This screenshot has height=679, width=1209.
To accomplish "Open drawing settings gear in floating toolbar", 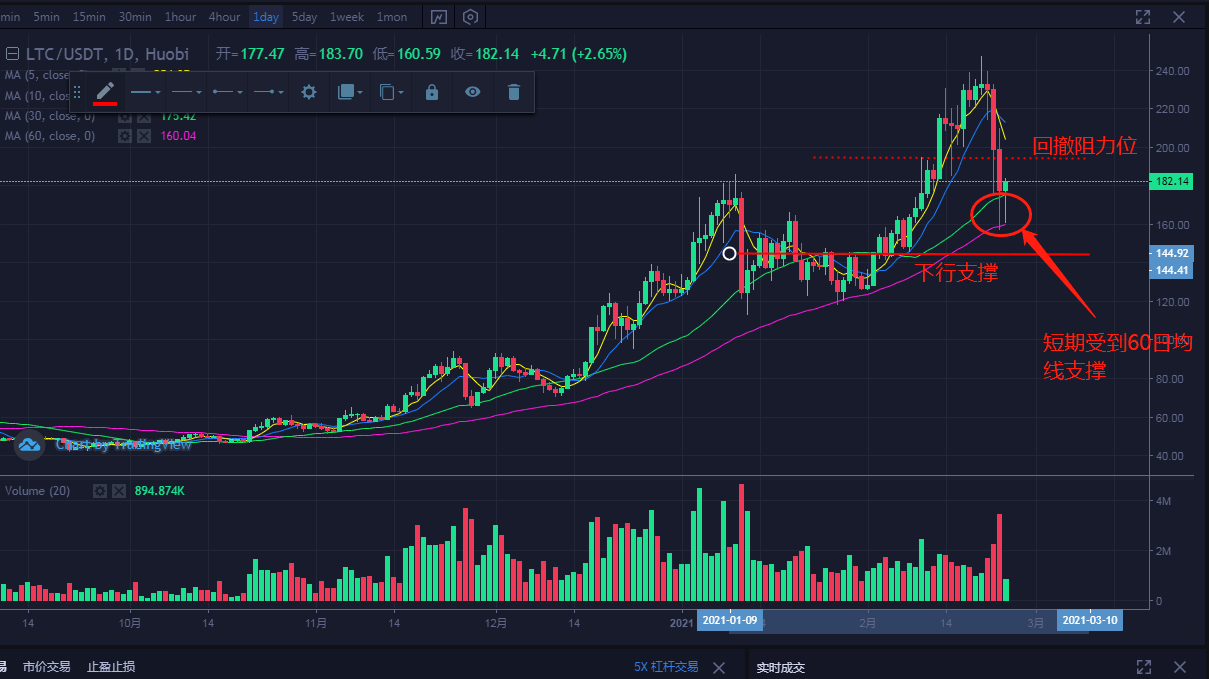I will point(309,92).
